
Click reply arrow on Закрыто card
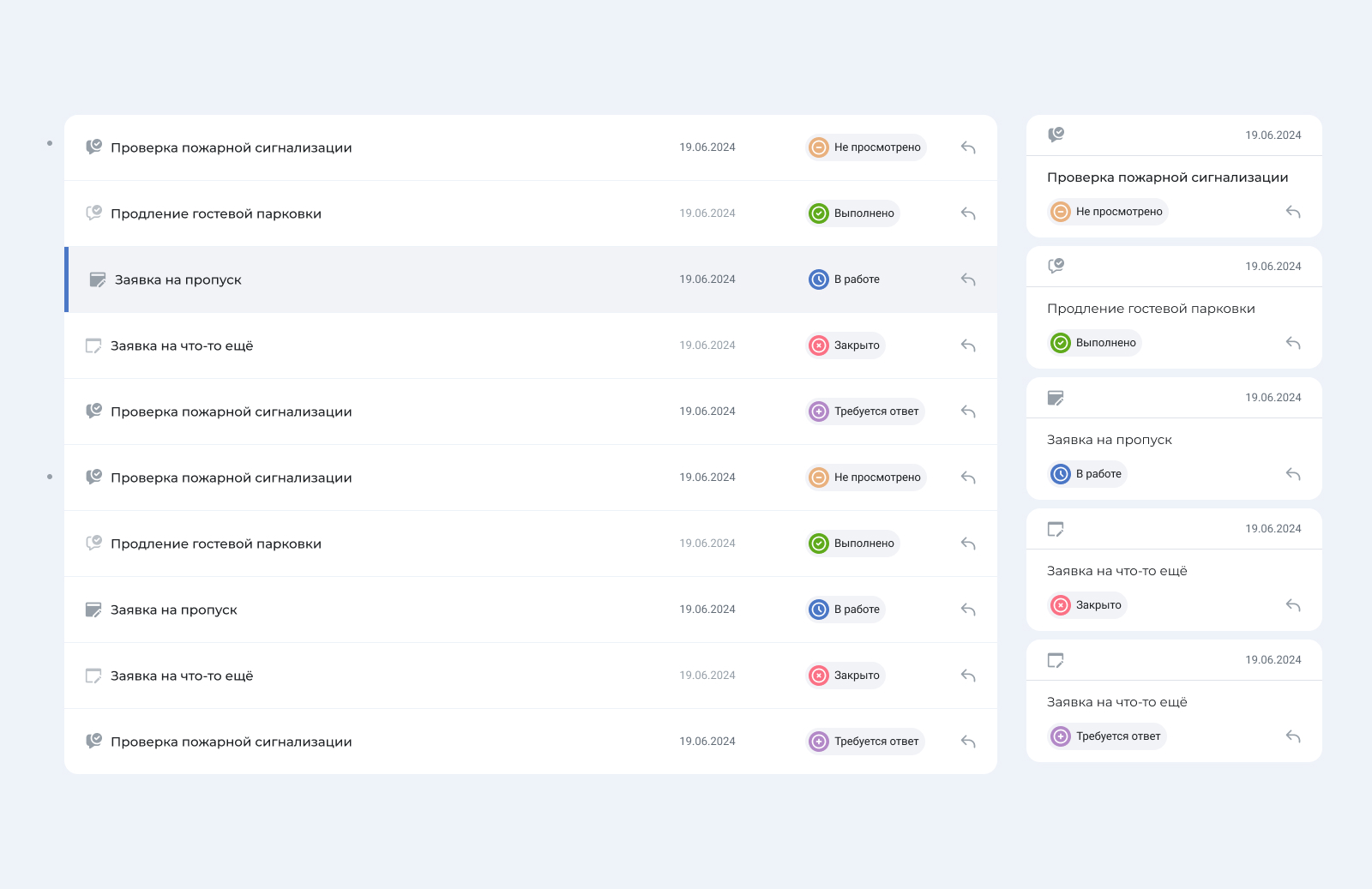[x=1293, y=605]
